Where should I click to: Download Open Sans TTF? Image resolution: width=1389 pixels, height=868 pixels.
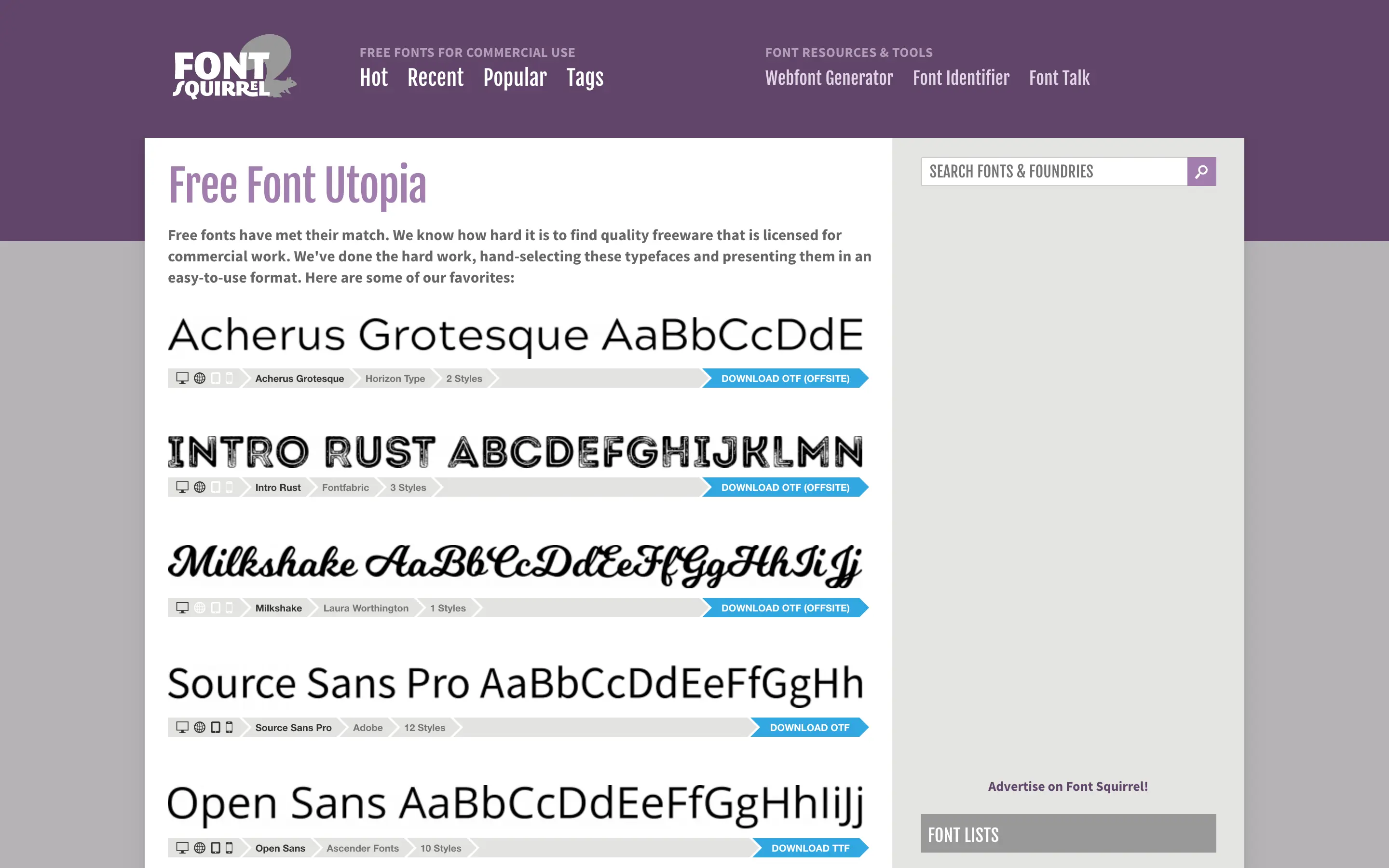[810, 848]
